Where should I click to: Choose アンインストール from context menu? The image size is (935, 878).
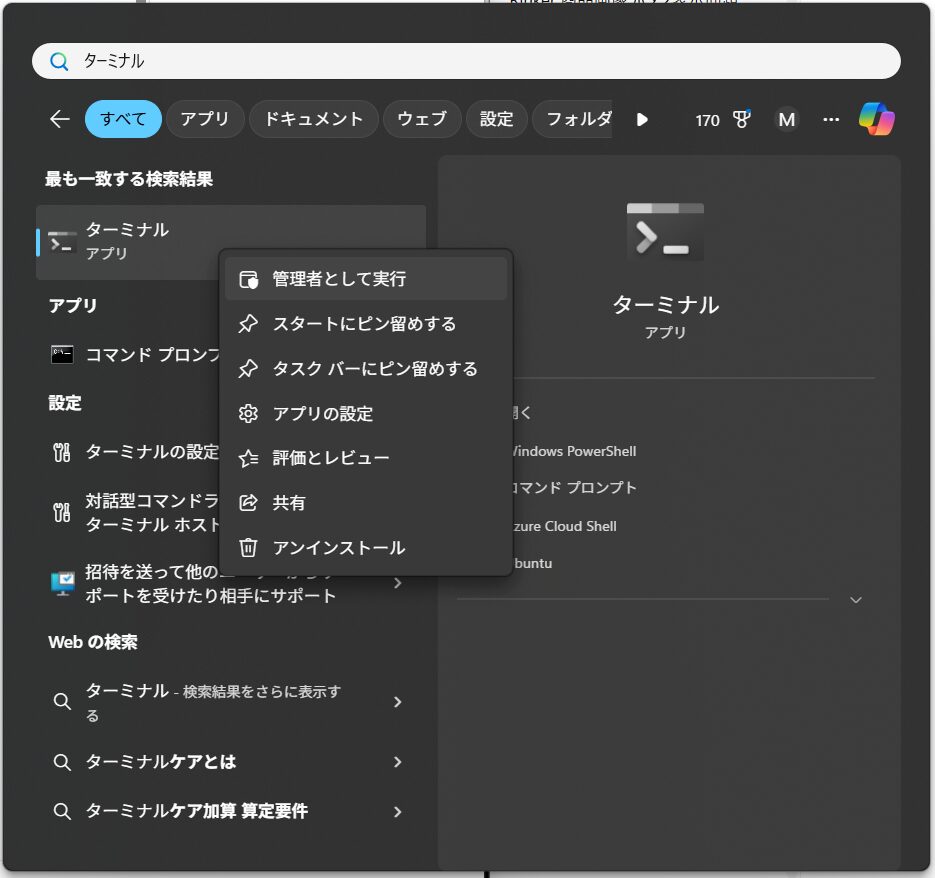[x=366, y=548]
